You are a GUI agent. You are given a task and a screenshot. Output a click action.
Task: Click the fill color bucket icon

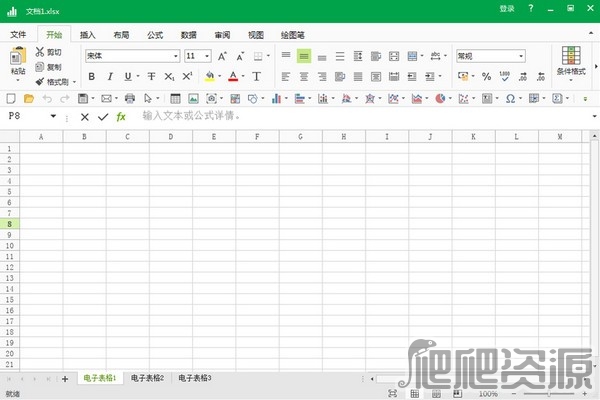209,77
